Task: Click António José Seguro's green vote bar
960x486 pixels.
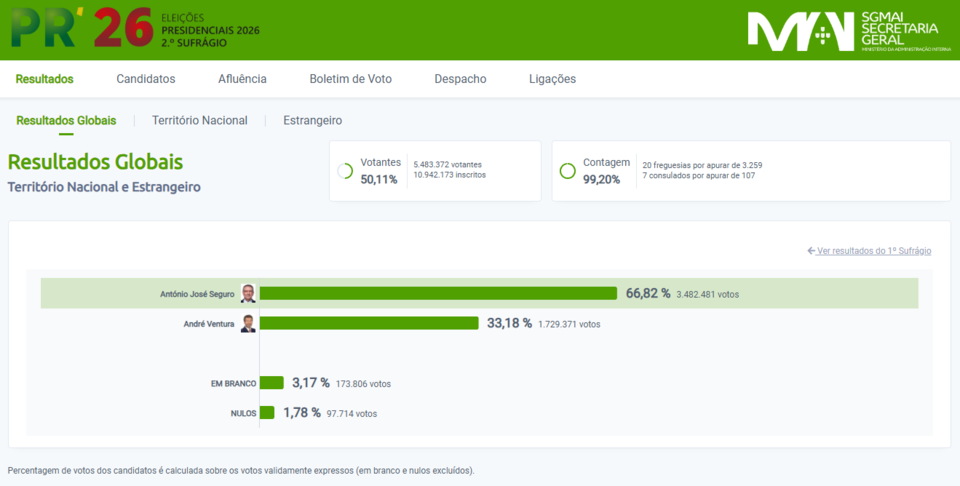Action: point(438,293)
